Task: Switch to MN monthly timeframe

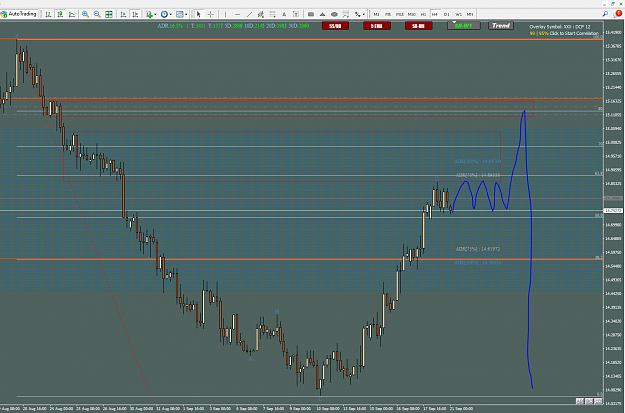Action: point(470,14)
